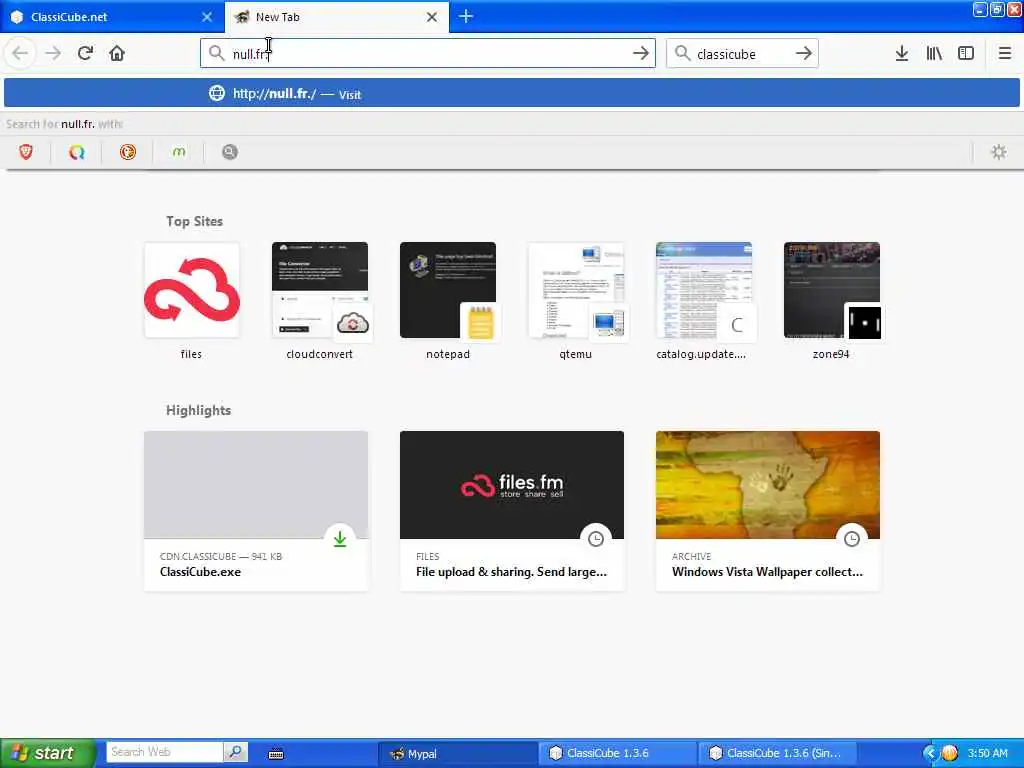Click the taskbar search magnifier button
Viewport: 1024px width, 768px height.
tap(236, 752)
